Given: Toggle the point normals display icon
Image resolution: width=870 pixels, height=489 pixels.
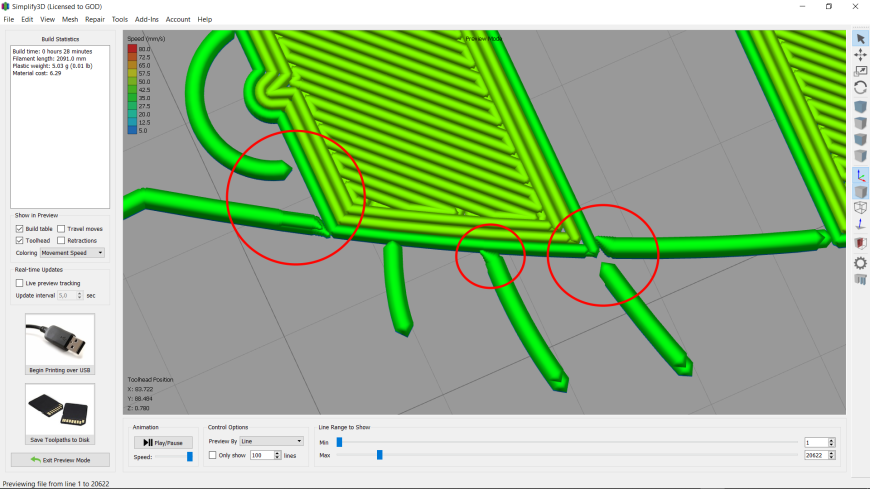Looking at the screenshot, I should [x=861, y=224].
